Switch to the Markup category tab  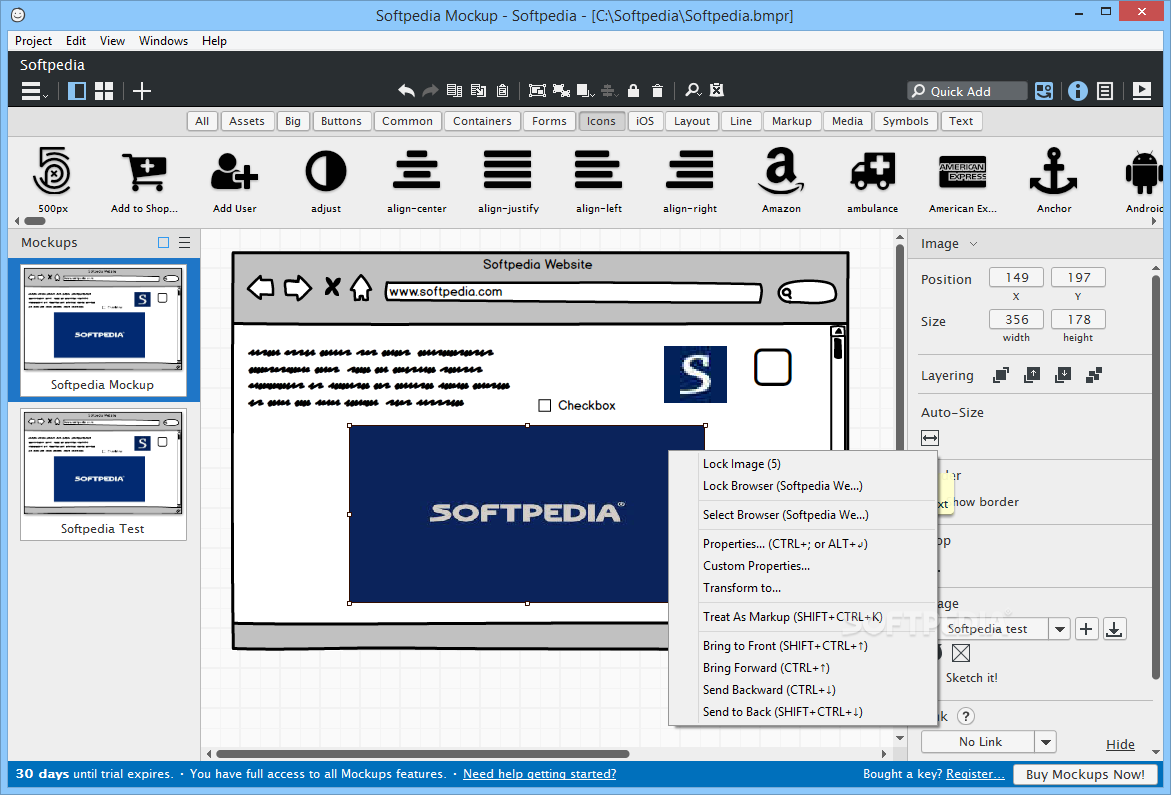pyautogui.click(x=792, y=121)
